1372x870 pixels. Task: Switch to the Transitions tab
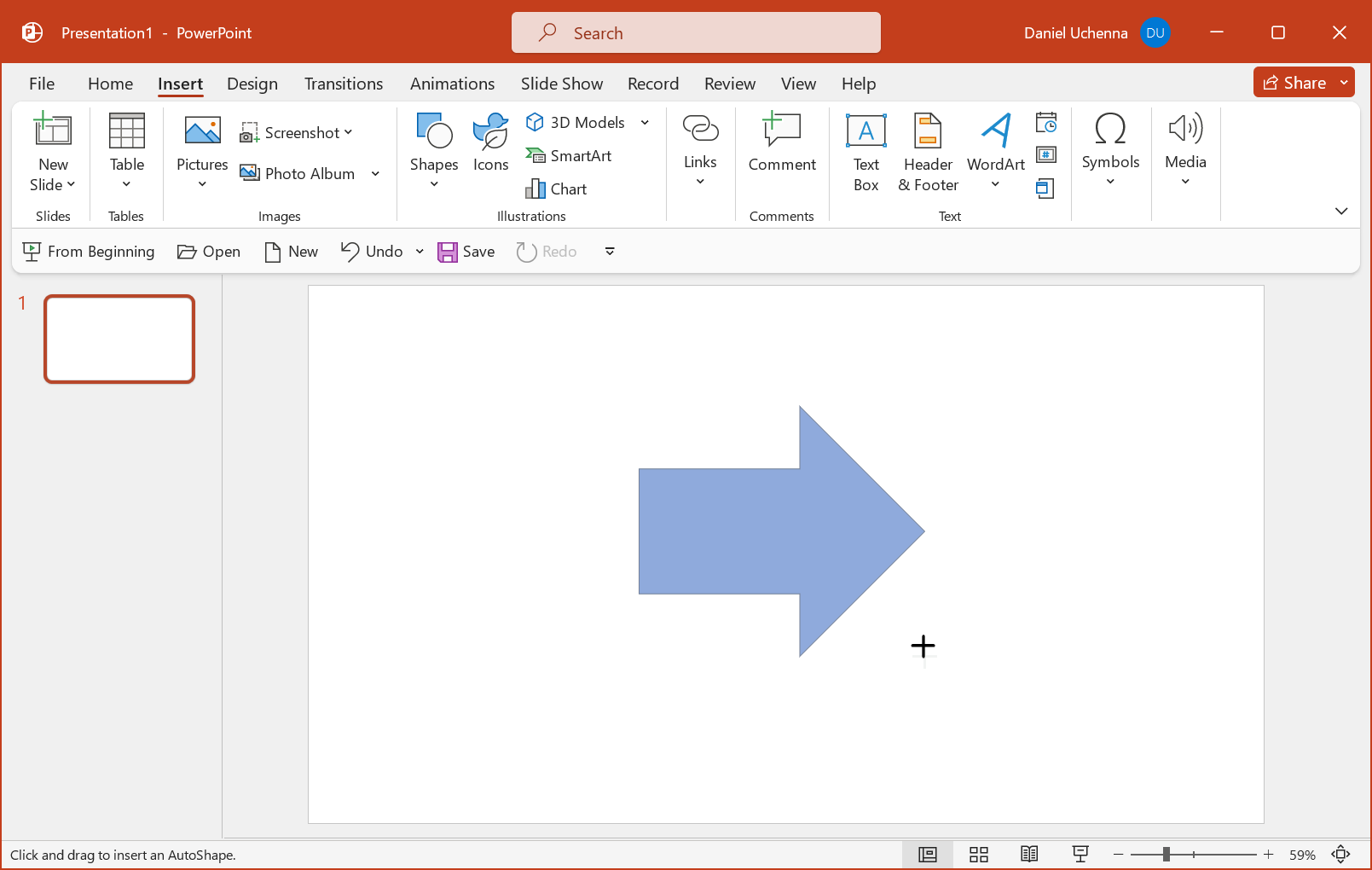(344, 84)
